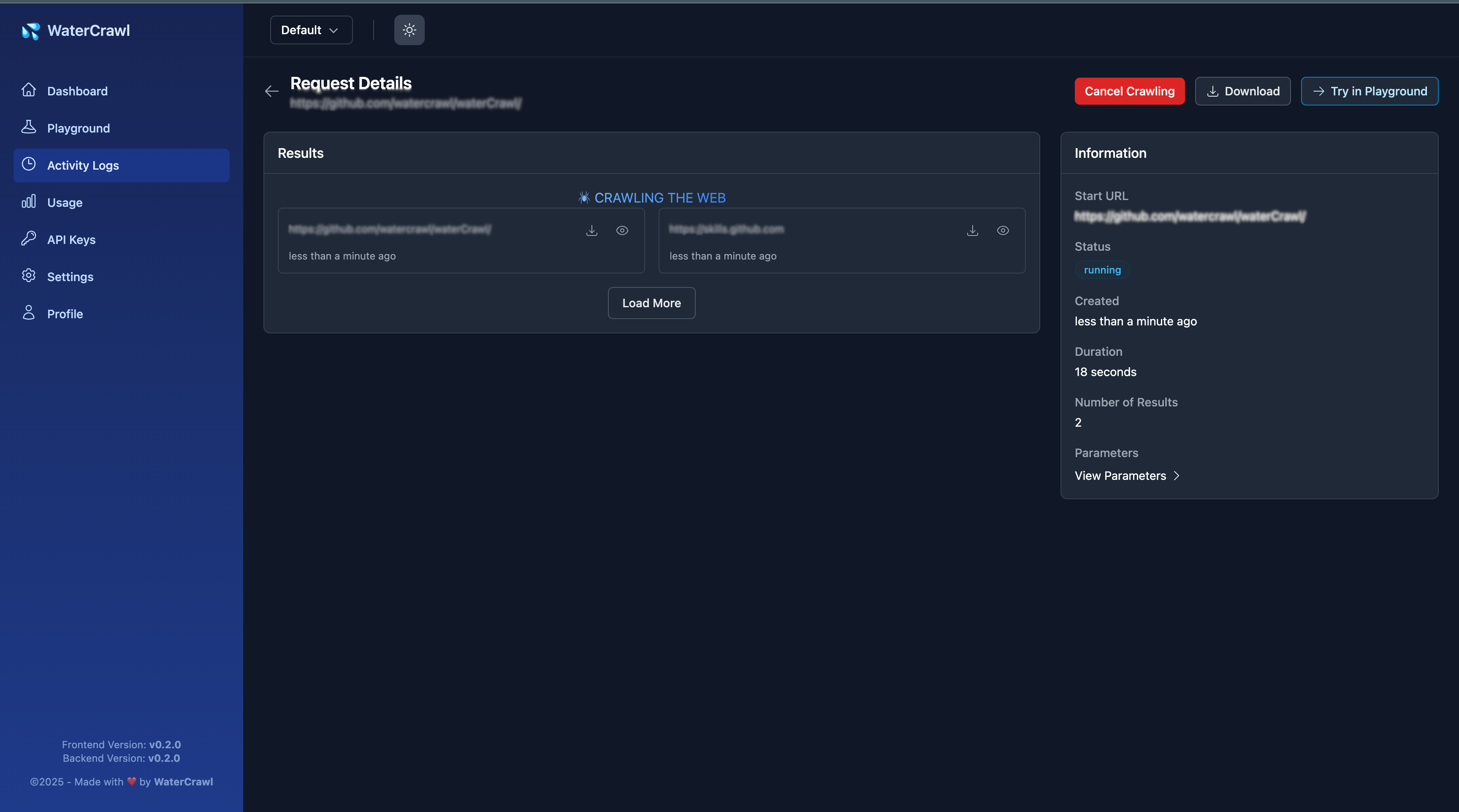
Task: Click Try in Playground button
Action: pyautogui.click(x=1369, y=91)
